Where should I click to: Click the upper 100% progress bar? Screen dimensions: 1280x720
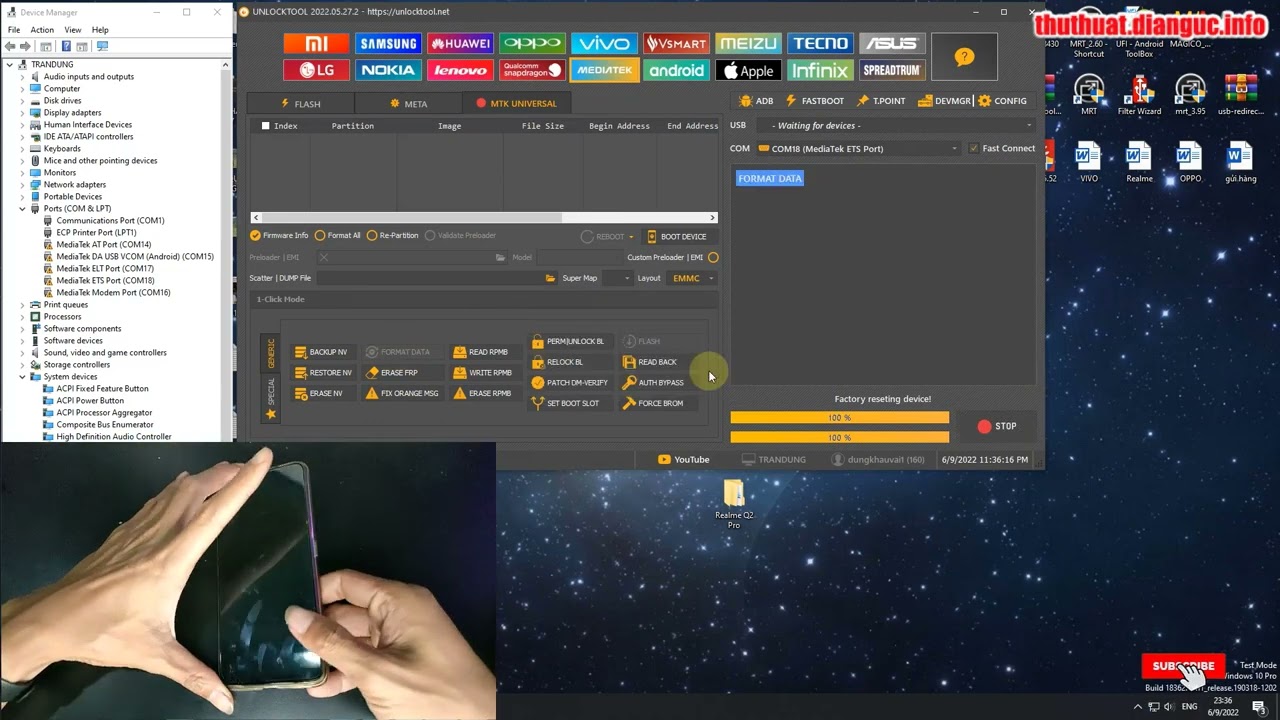click(839, 417)
